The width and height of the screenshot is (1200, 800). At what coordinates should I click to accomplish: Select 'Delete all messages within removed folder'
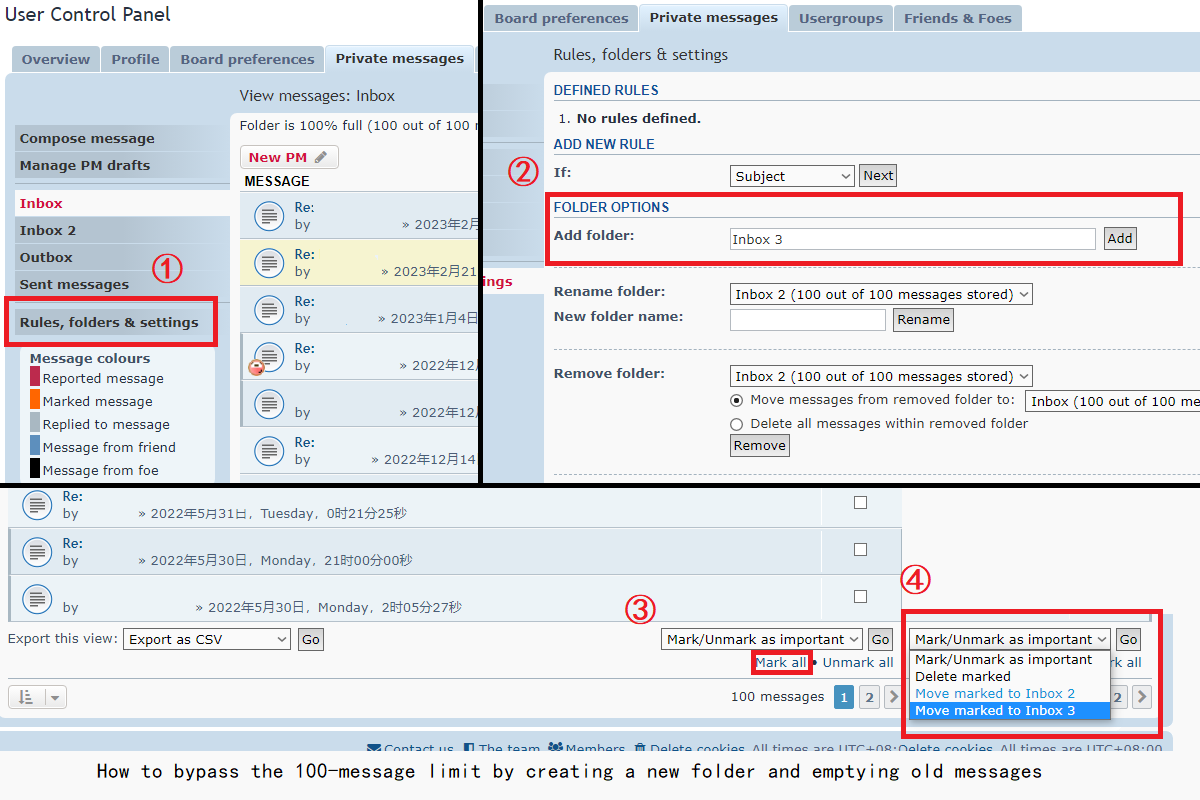coord(737,424)
